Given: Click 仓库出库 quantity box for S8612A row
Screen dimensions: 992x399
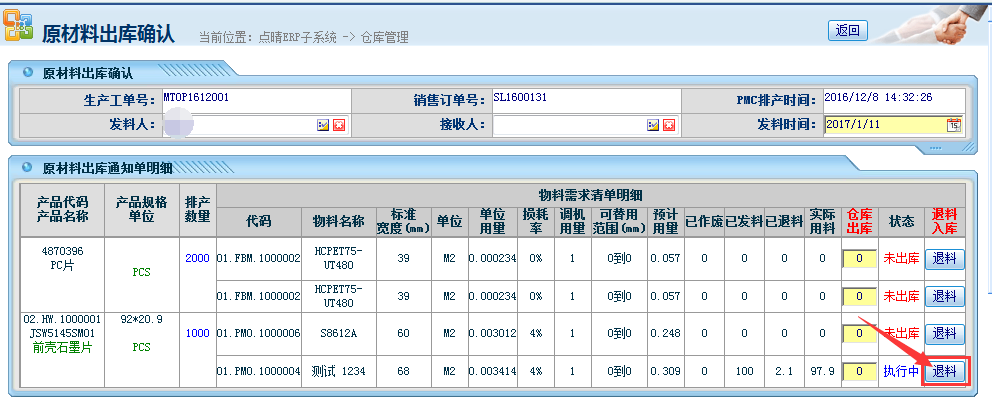Looking at the screenshot, I should [x=860, y=333].
